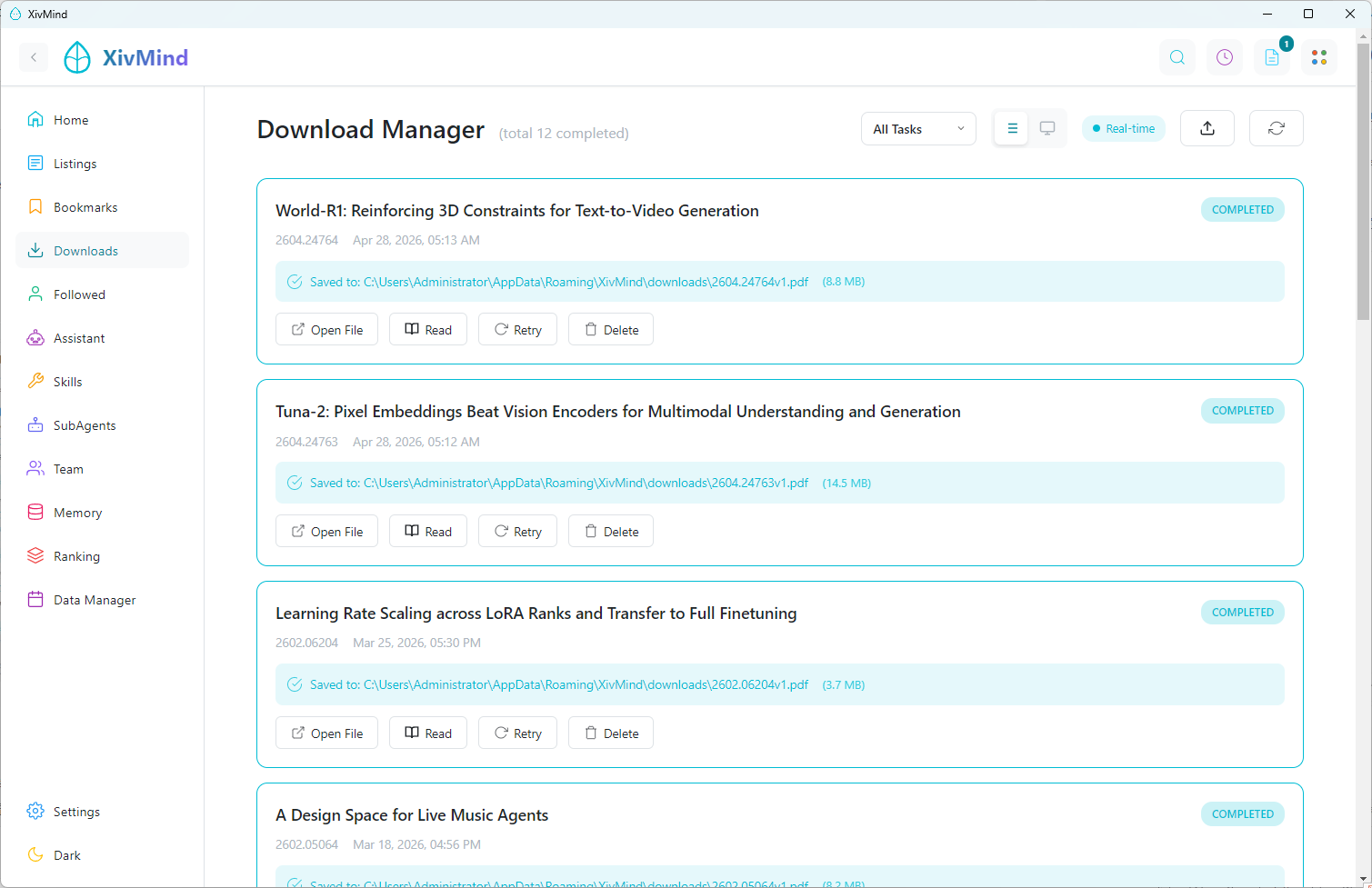Open File for World-R1 paper

coord(327,330)
